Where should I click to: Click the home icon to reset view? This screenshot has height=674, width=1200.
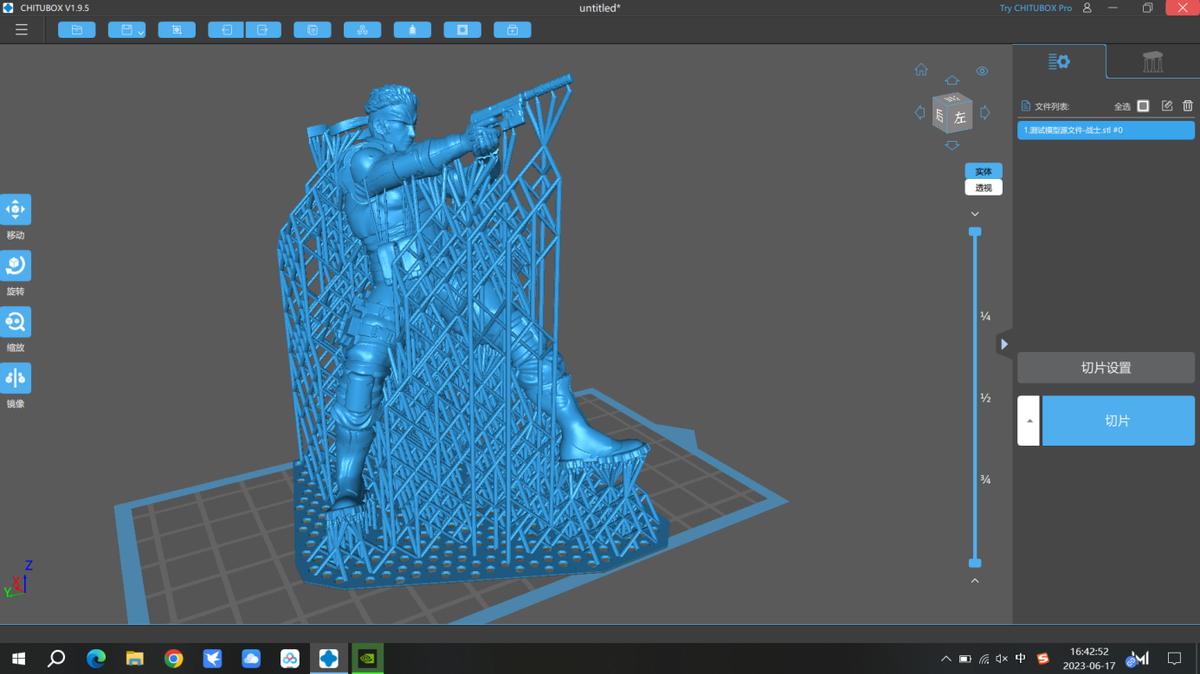tap(920, 69)
